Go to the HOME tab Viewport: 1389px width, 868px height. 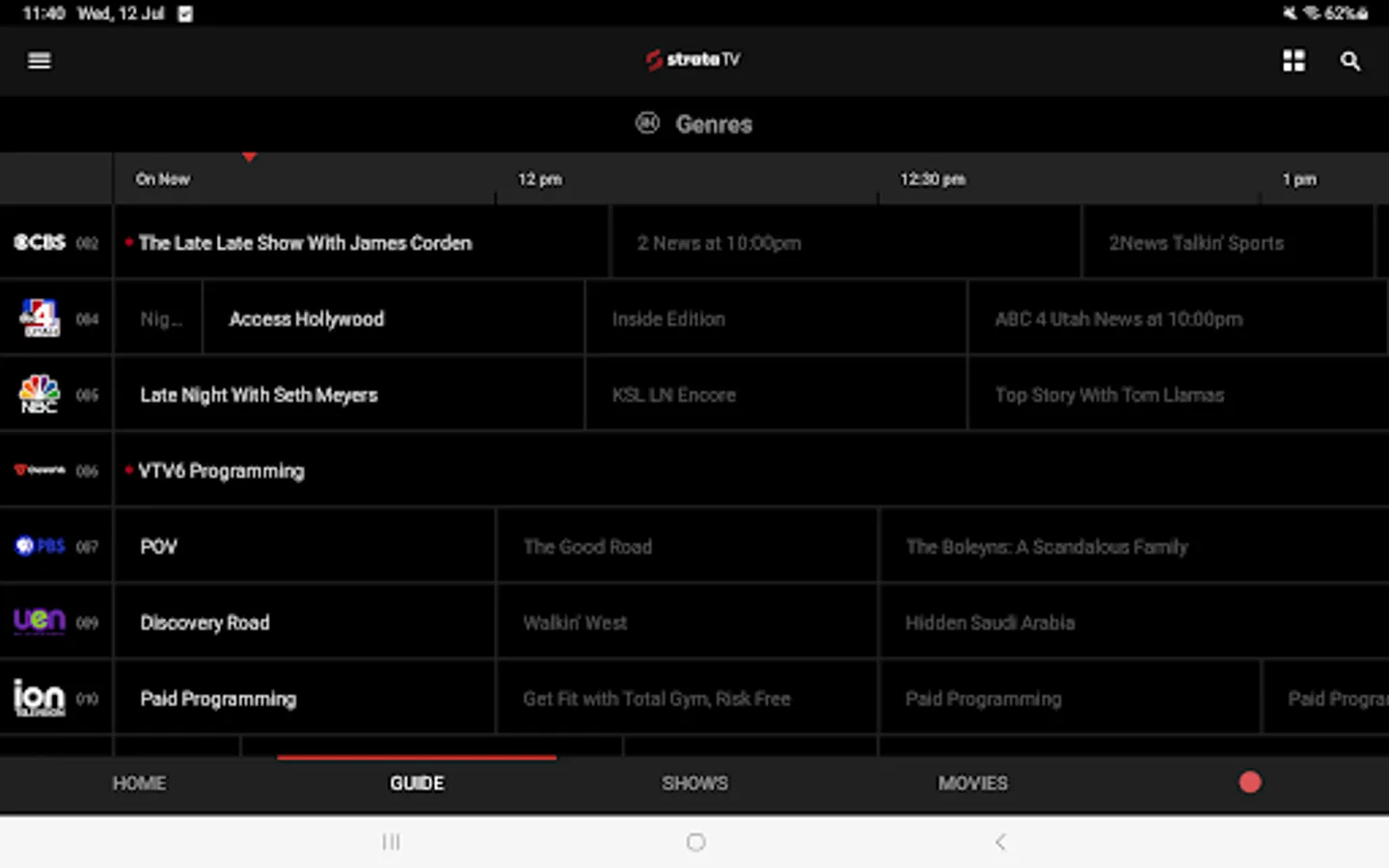[139, 783]
